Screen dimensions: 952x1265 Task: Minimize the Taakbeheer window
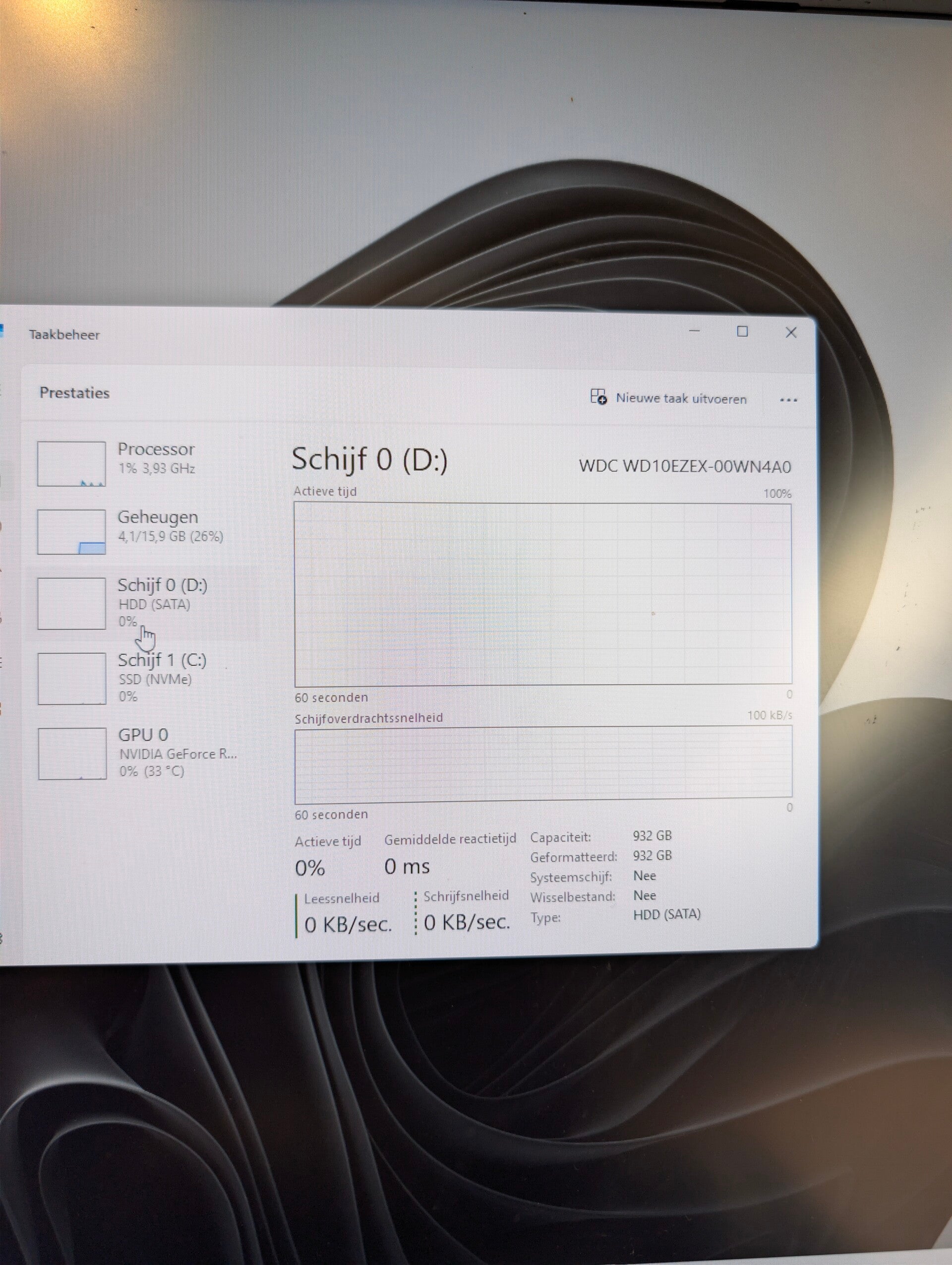[694, 331]
